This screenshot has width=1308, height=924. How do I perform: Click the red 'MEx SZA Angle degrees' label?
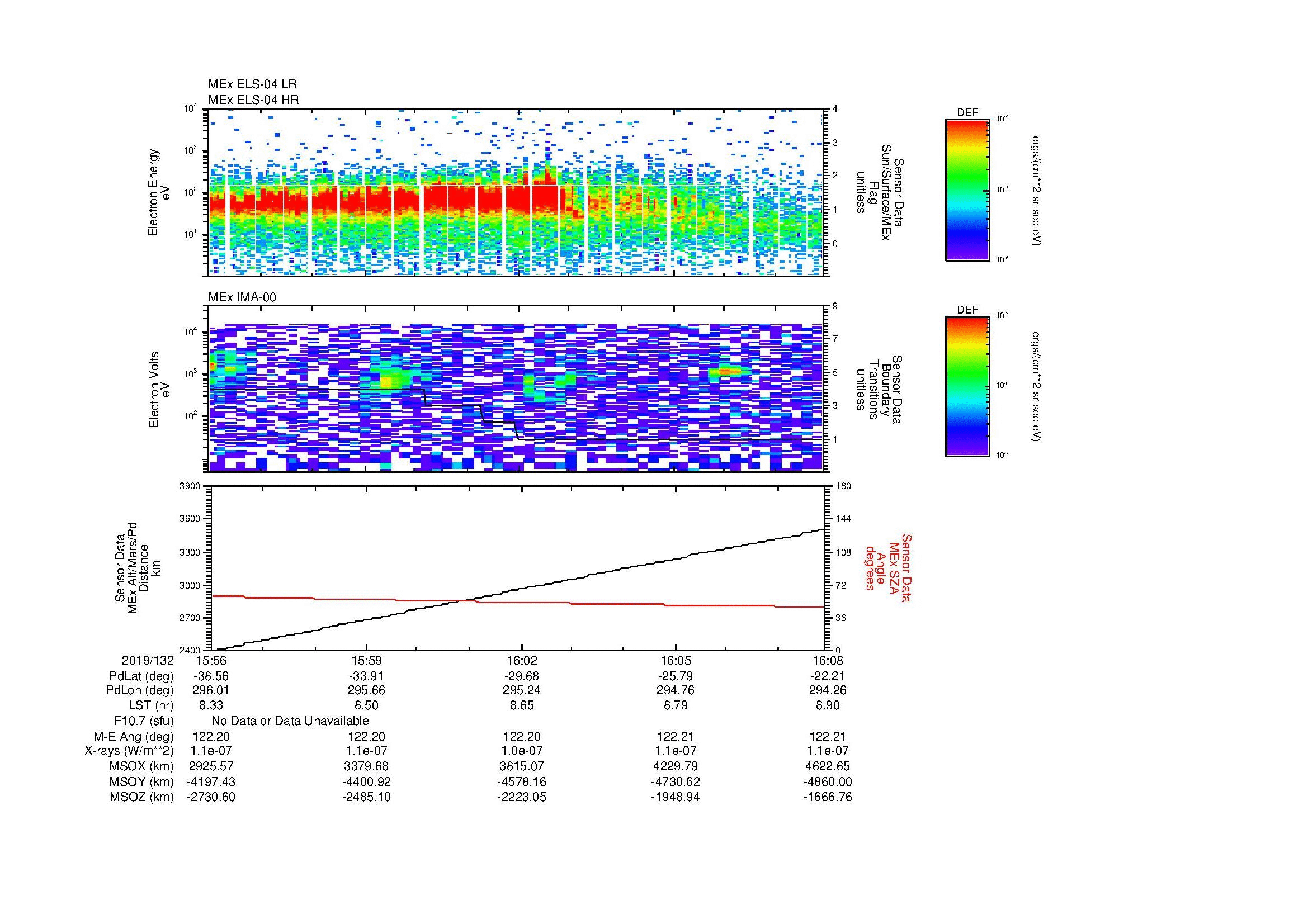(887, 567)
